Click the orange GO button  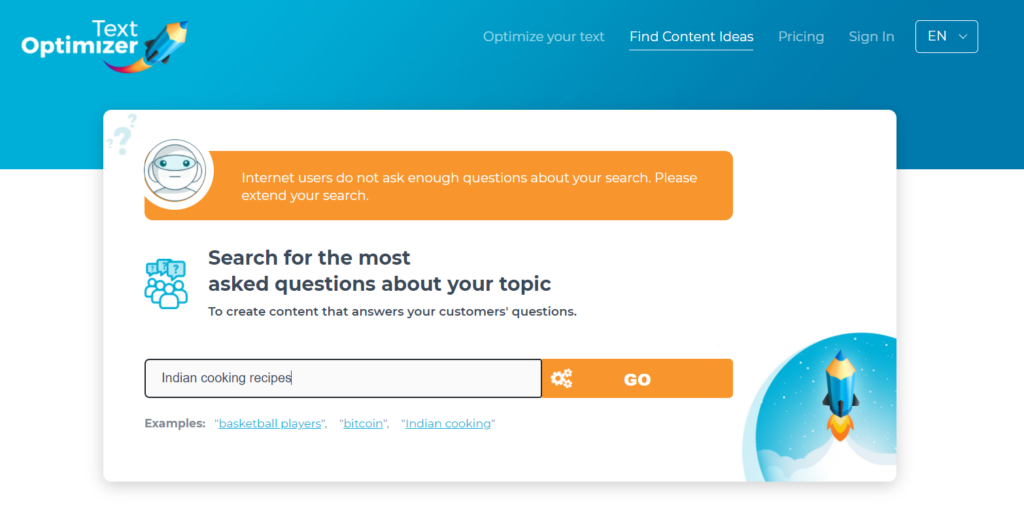click(x=637, y=379)
